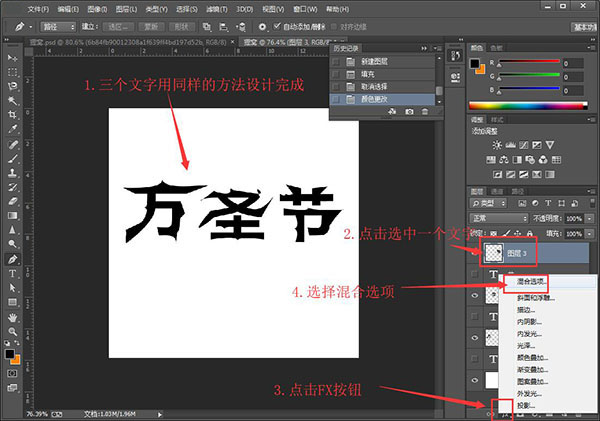Choose 描边... from the FX menu

pos(548,310)
